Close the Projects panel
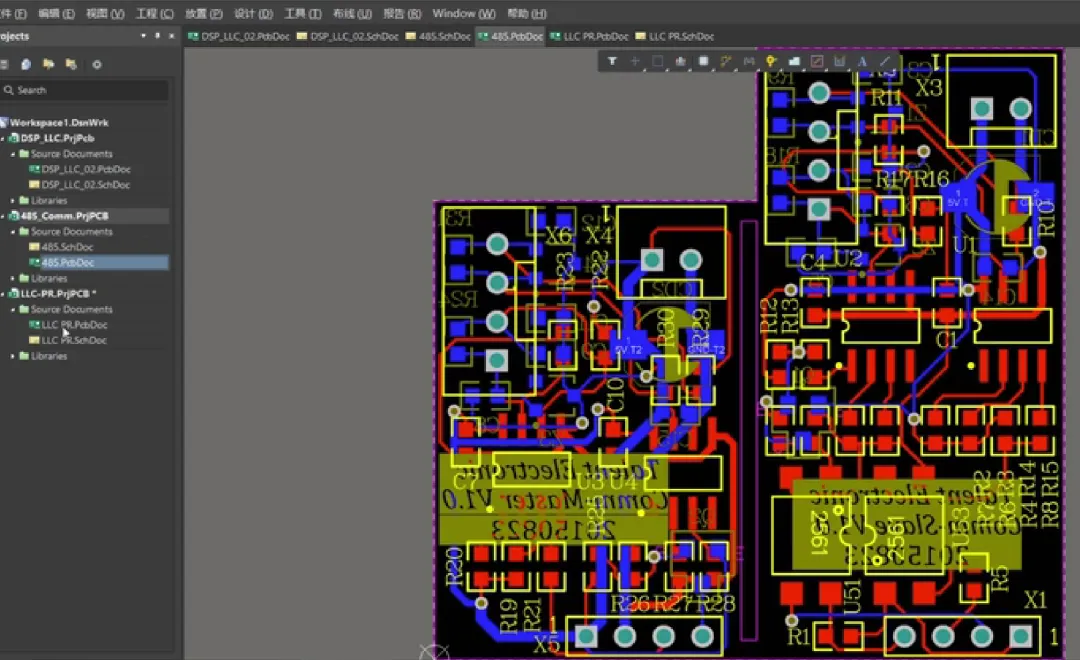1080x660 pixels. pos(172,36)
